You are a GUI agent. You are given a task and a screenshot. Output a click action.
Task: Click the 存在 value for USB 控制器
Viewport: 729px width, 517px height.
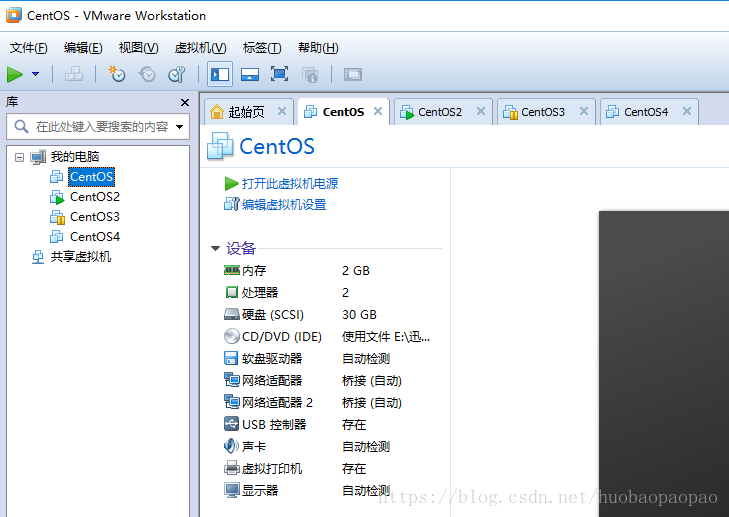coord(354,424)
